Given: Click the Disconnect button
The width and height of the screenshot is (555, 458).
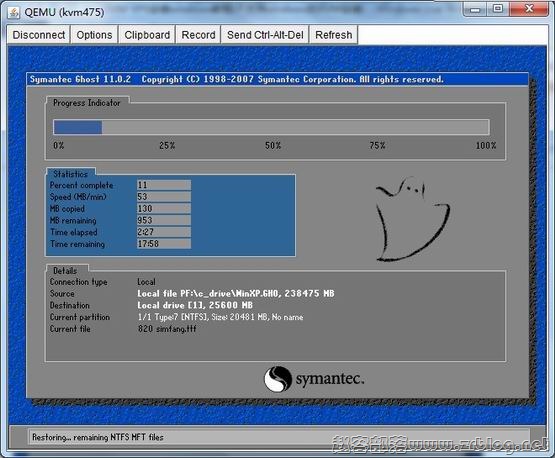Looking at the screenshot, I should point(39,35).
